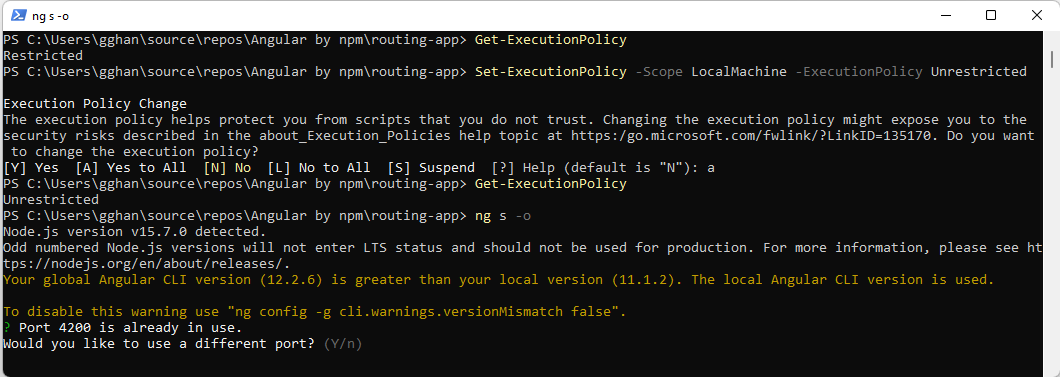This screenshot has height=377, width=1060.
Task: Minimize the PowerShell window
Action: [x=944, y=16]
